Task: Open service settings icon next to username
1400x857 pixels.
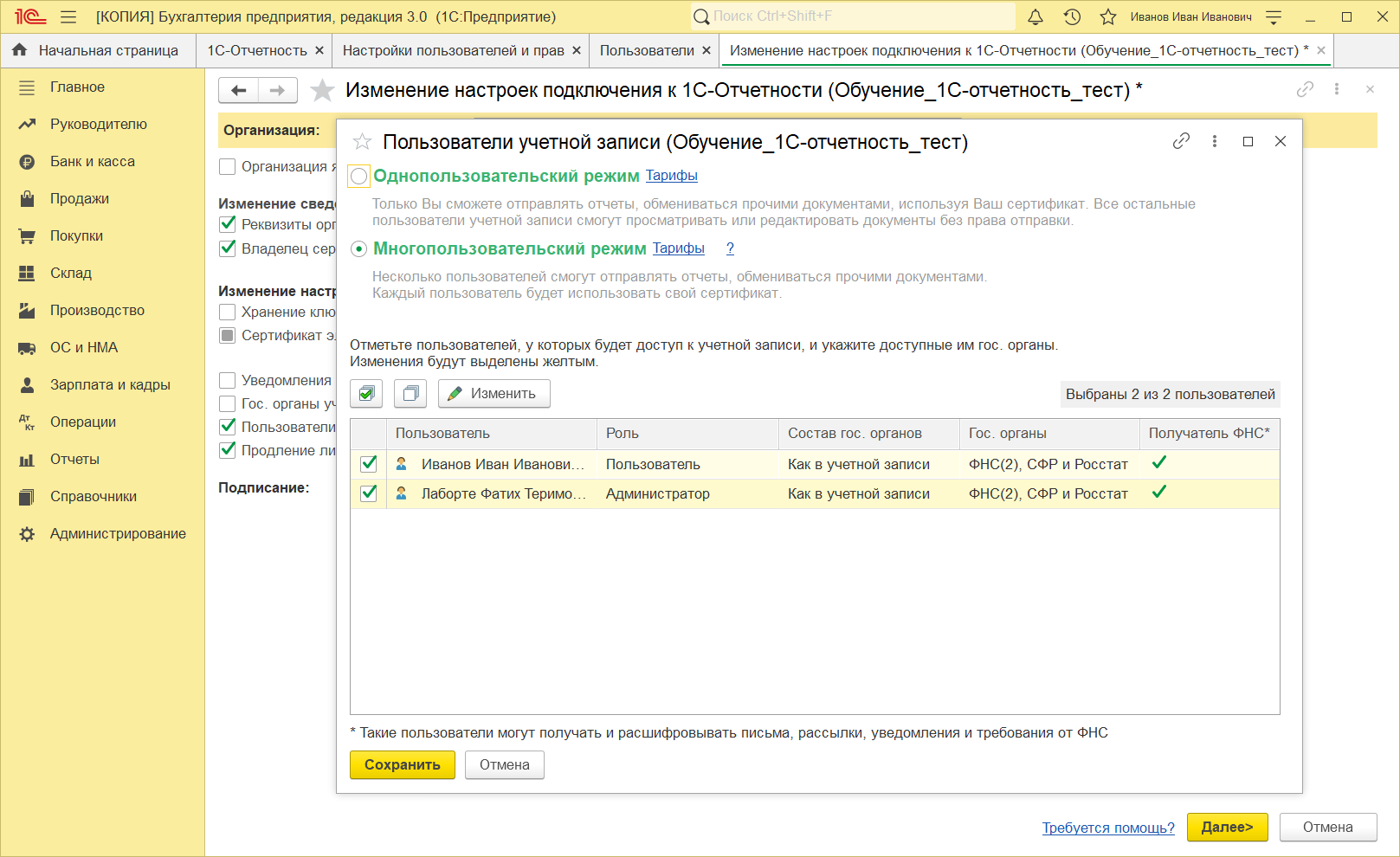Action: [x=1274, y=16]
